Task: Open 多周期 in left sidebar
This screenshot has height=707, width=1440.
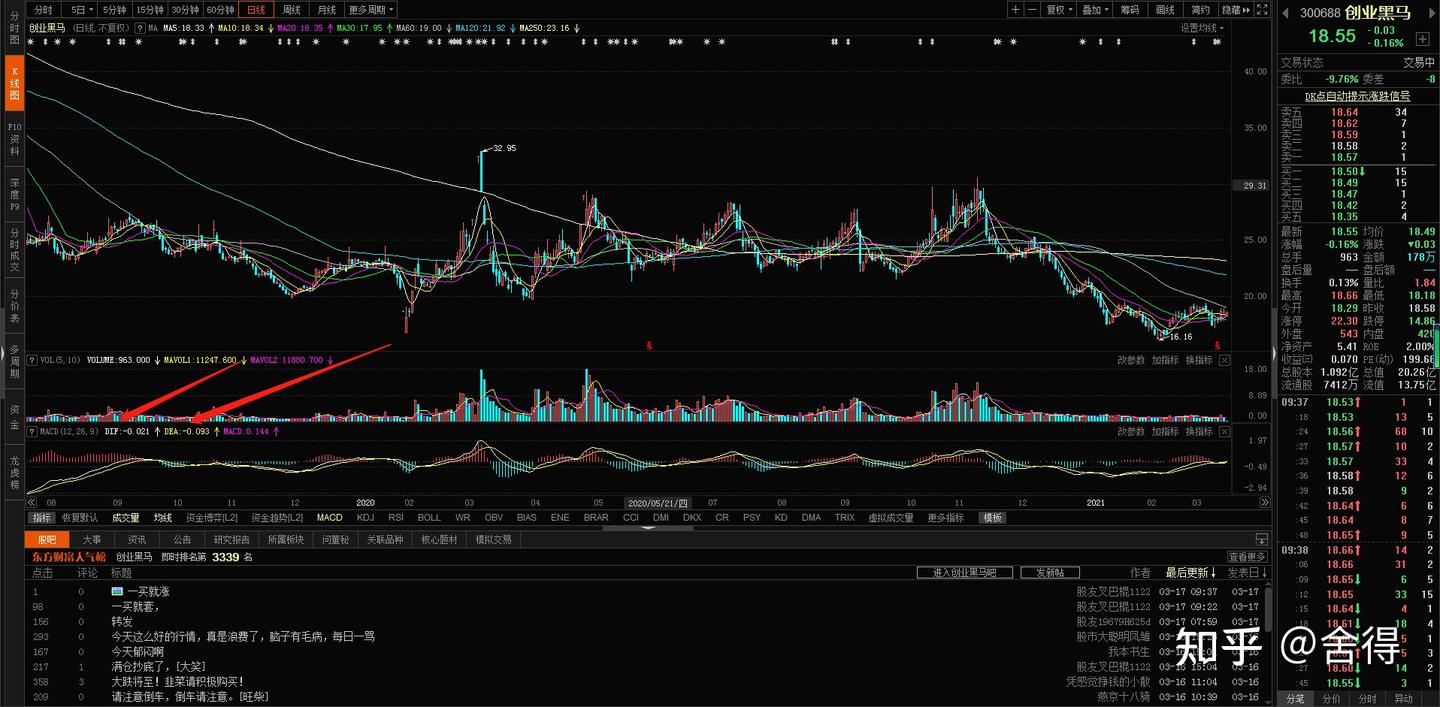Action: click(x=14, y=361)
